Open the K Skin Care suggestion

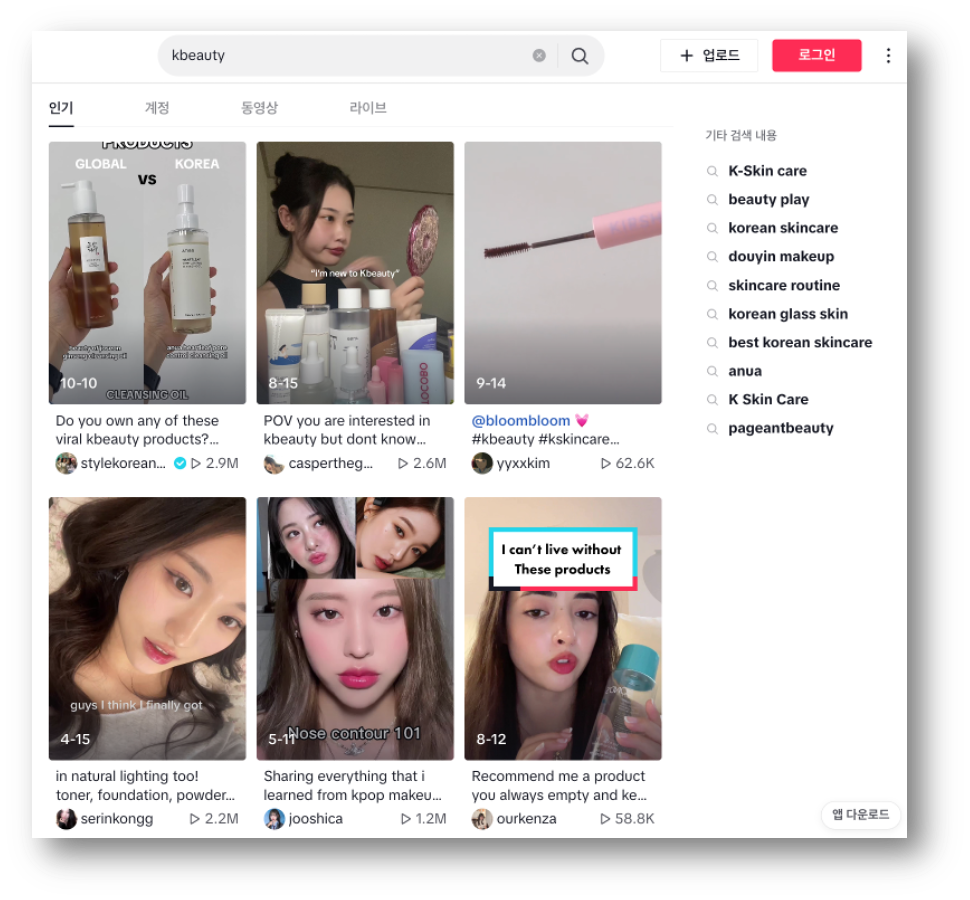click(x=768, y=399)
